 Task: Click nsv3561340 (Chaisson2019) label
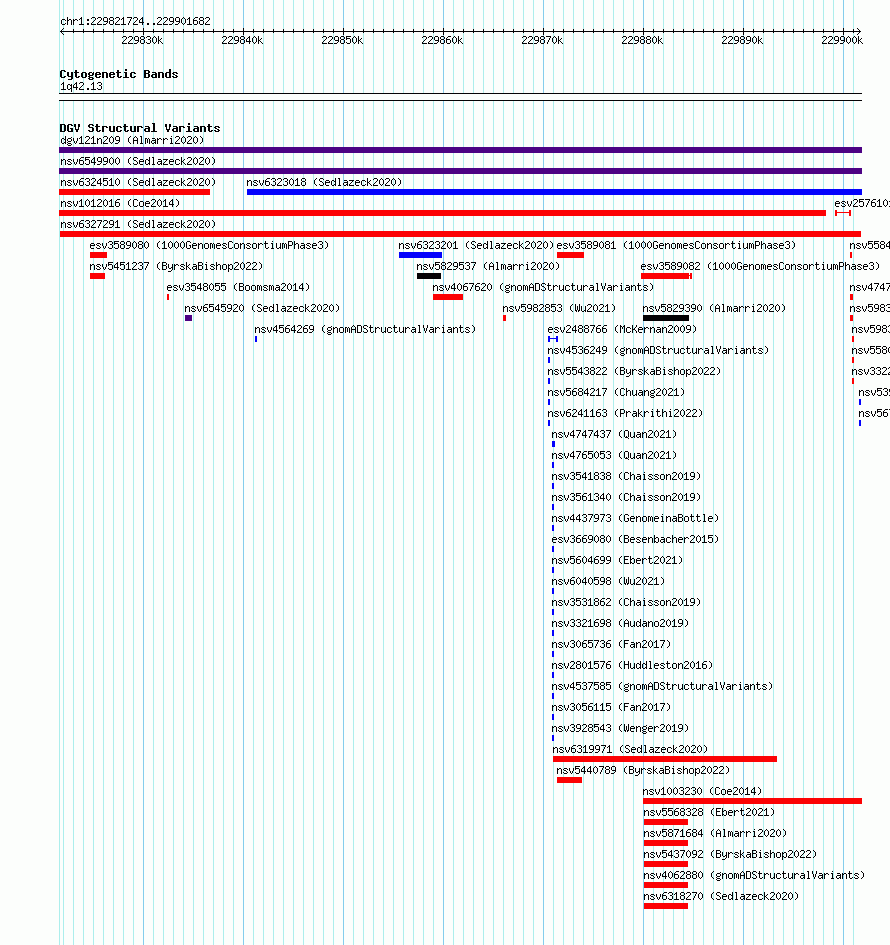point(626,498)
